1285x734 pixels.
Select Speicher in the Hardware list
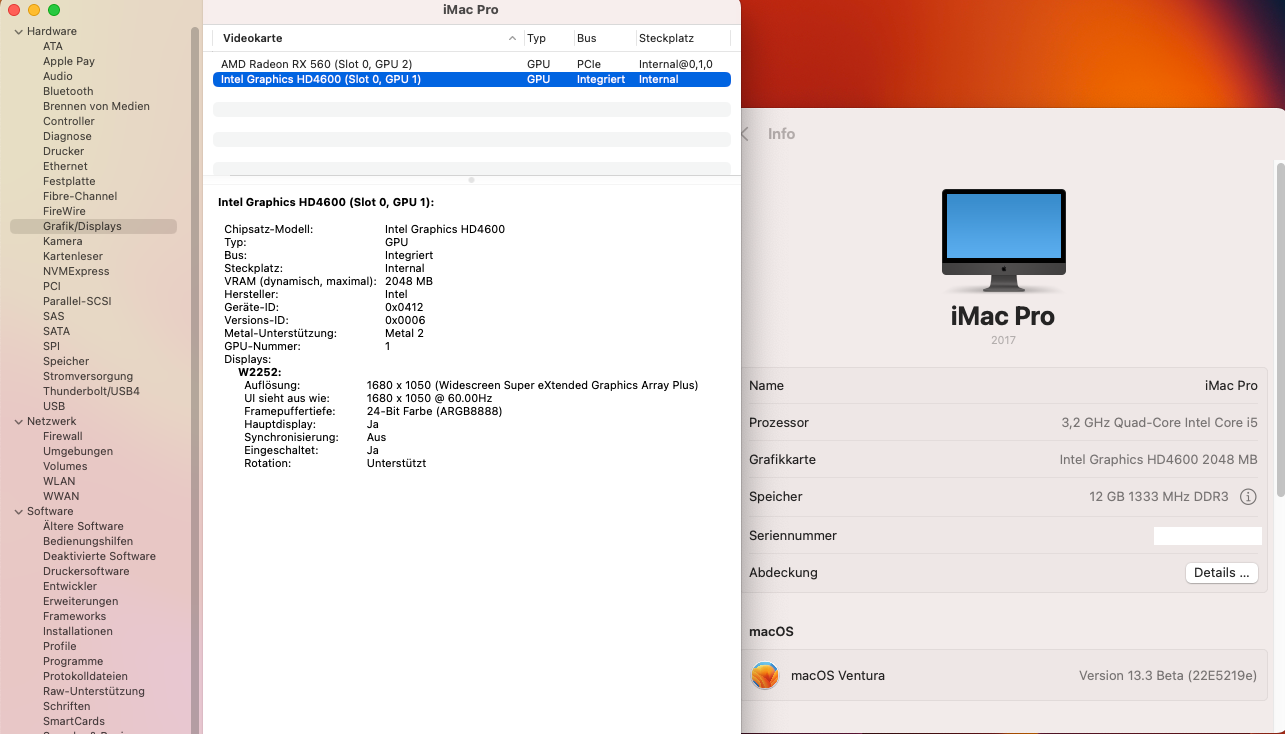(66, 361)
